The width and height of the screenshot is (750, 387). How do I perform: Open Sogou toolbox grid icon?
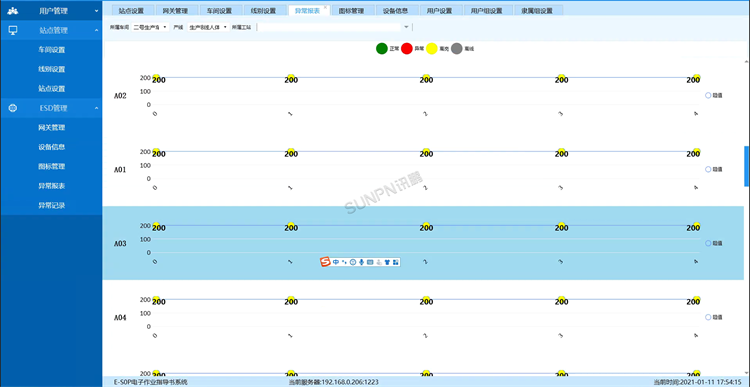[x=396, y=262]
